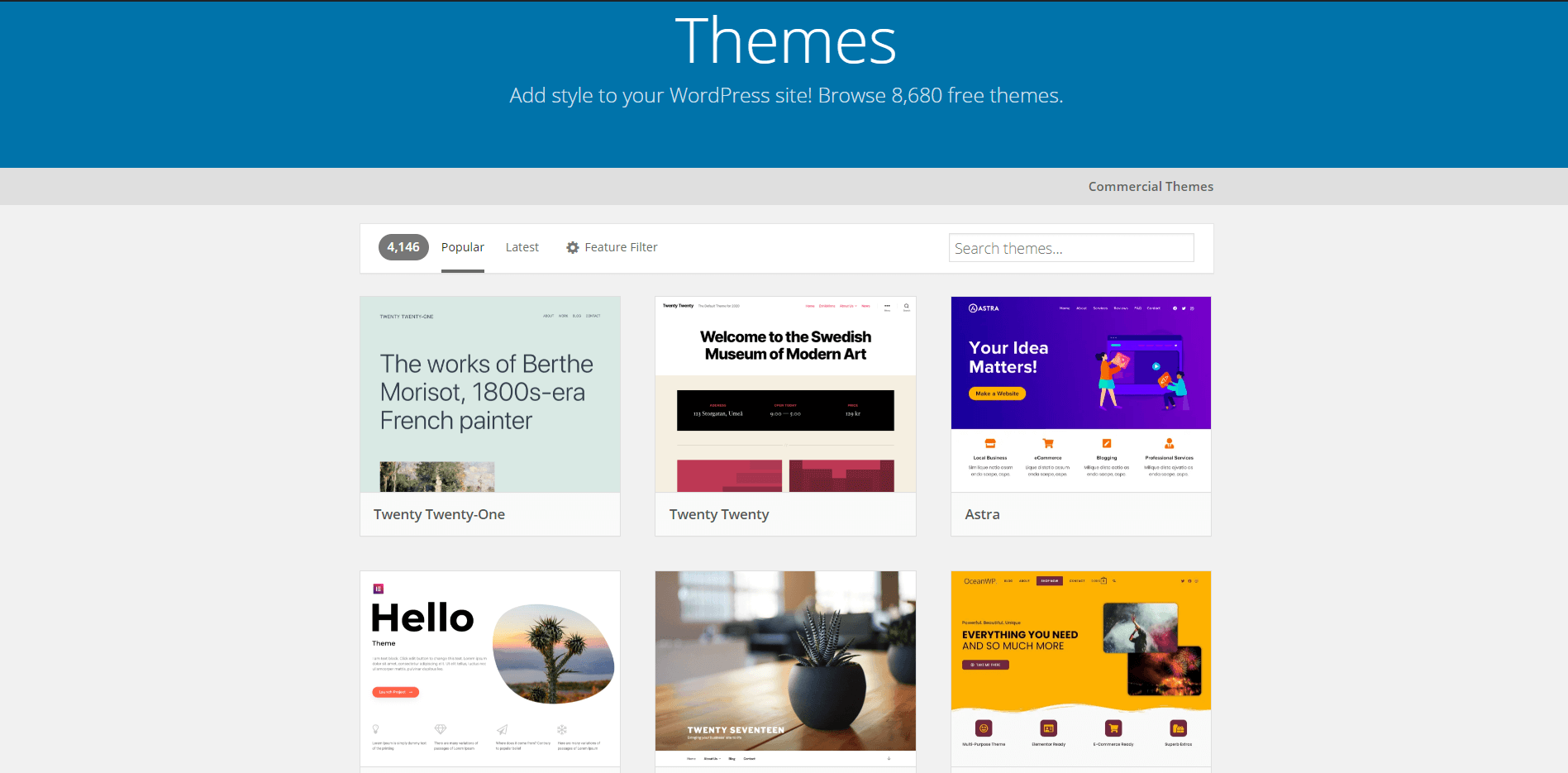Click the Elementor logo in Hello preview
Screen dimensions: 1568x773
pos(379,589)
